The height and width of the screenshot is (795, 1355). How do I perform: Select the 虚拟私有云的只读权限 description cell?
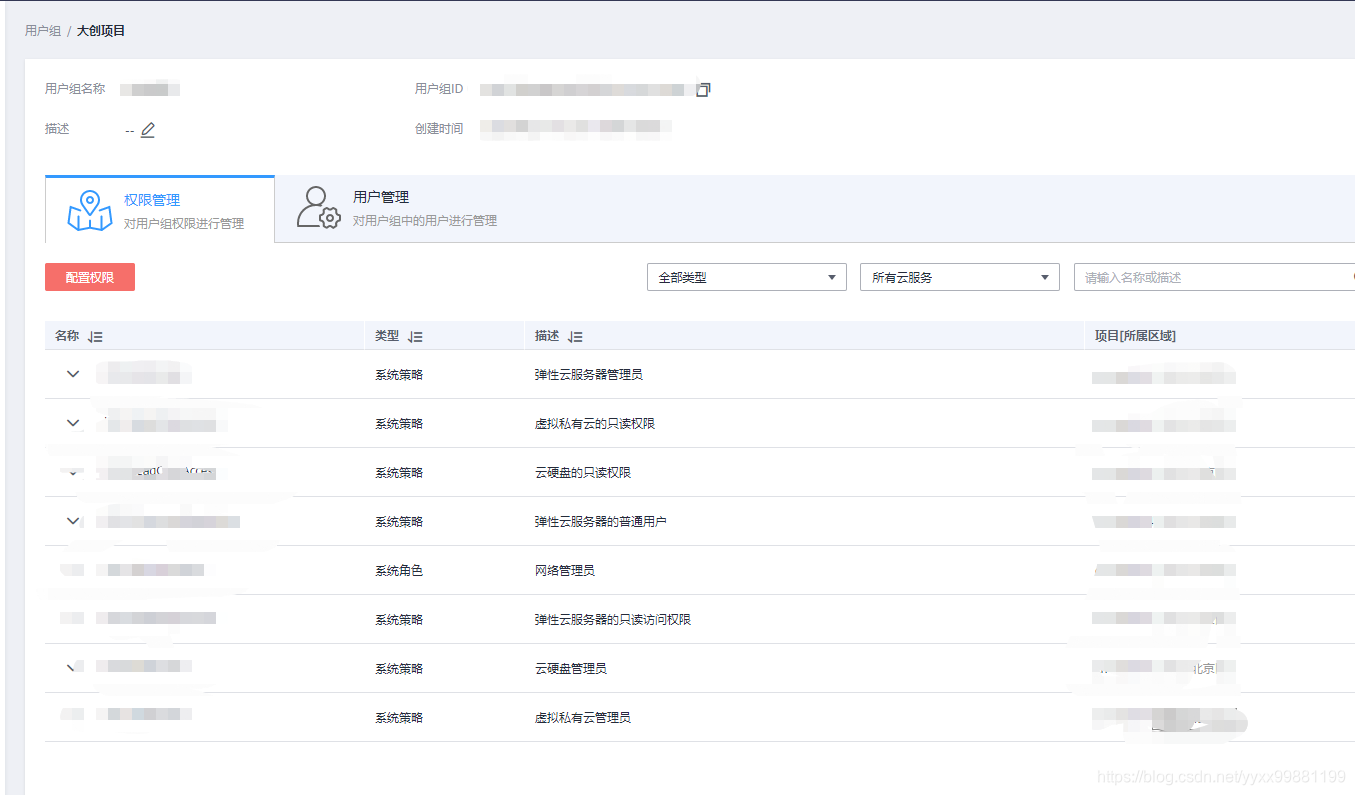point(595,424)
